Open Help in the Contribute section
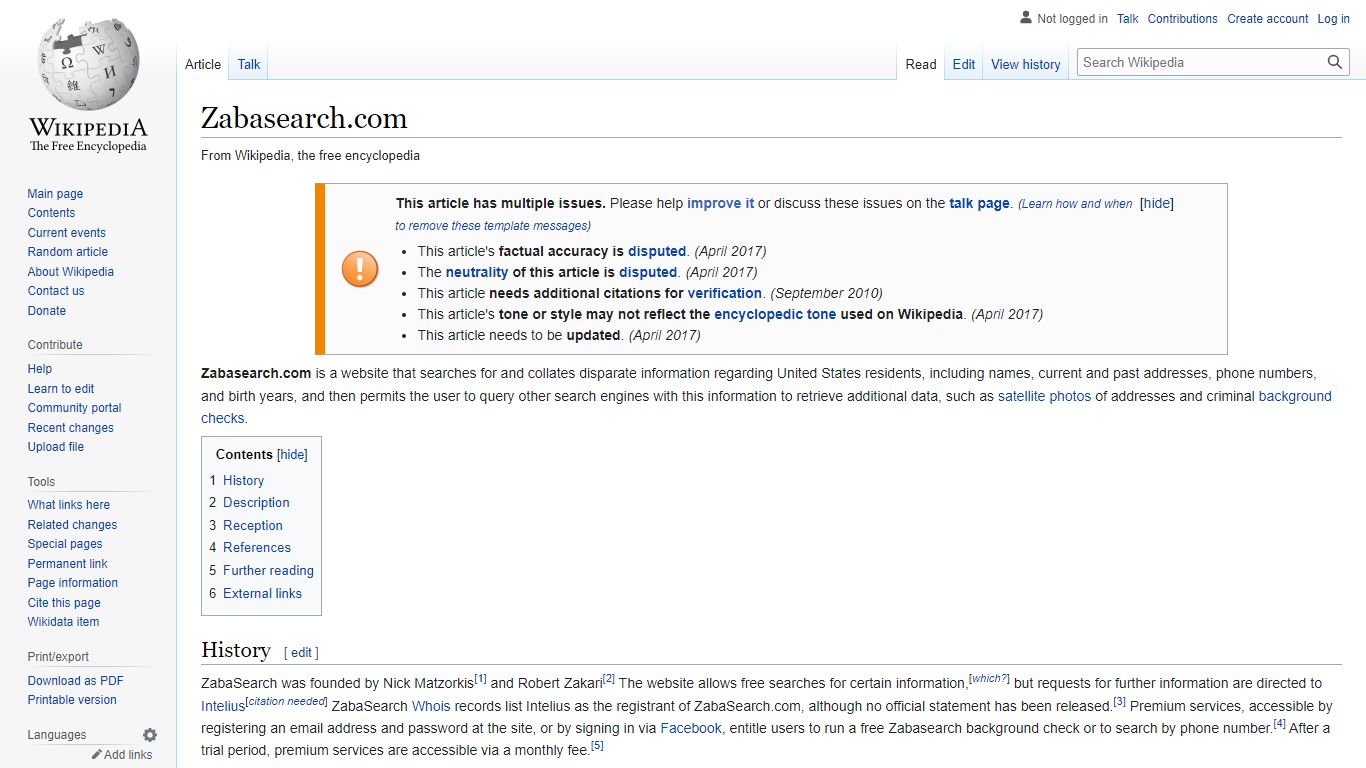Image resolution: width=1366 pixels, height=768 pixels. point(40,369)
